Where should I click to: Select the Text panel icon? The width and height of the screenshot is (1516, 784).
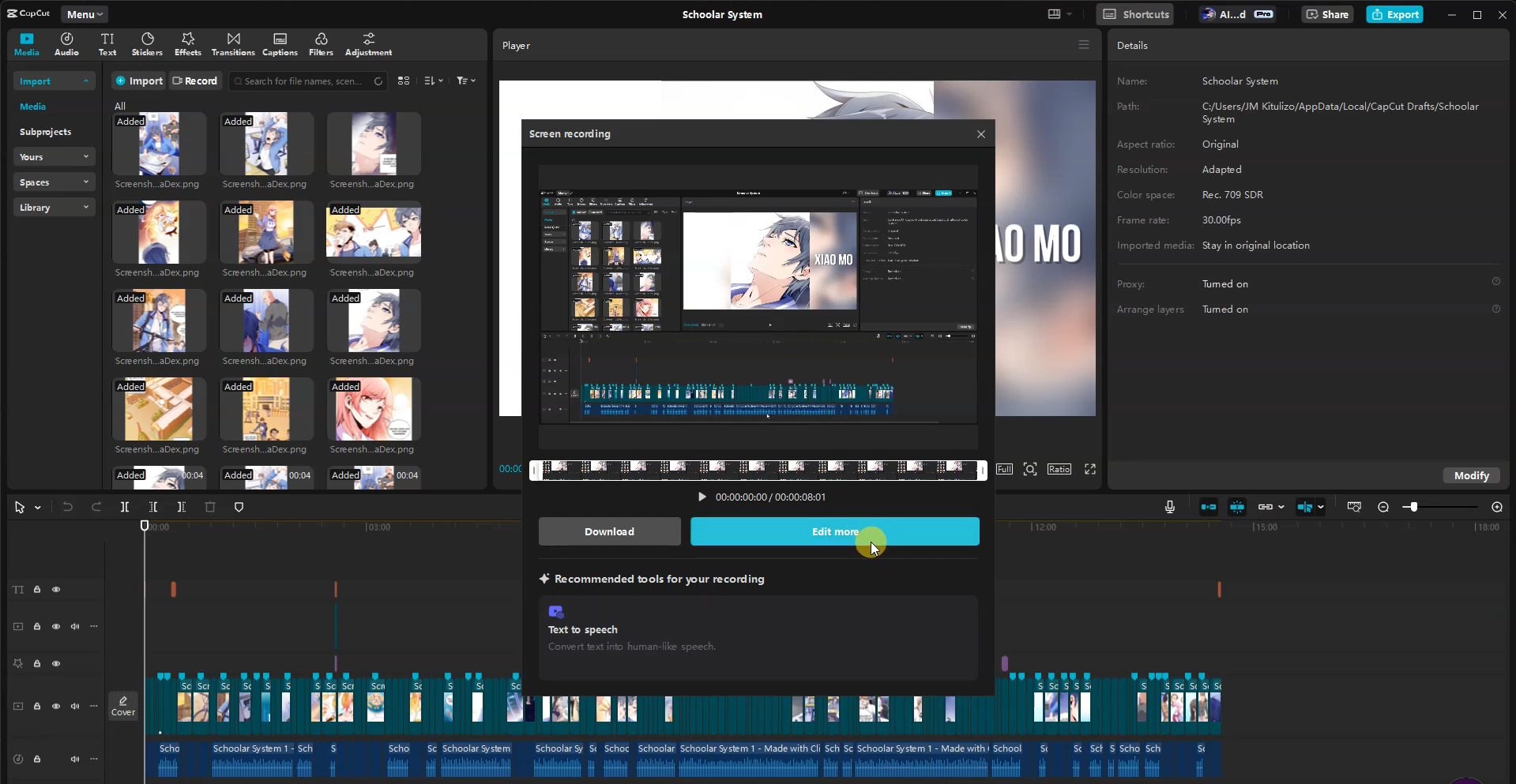click(x=107, y=43)
